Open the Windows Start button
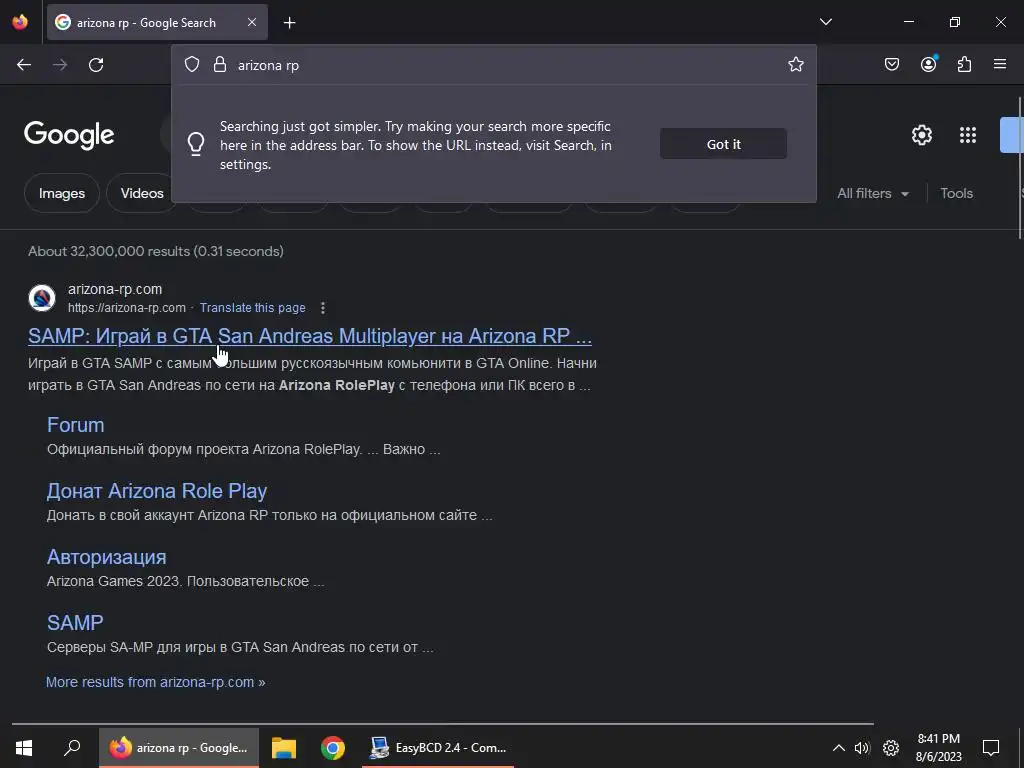This screenshot has height=768, width=1024. 24,748
